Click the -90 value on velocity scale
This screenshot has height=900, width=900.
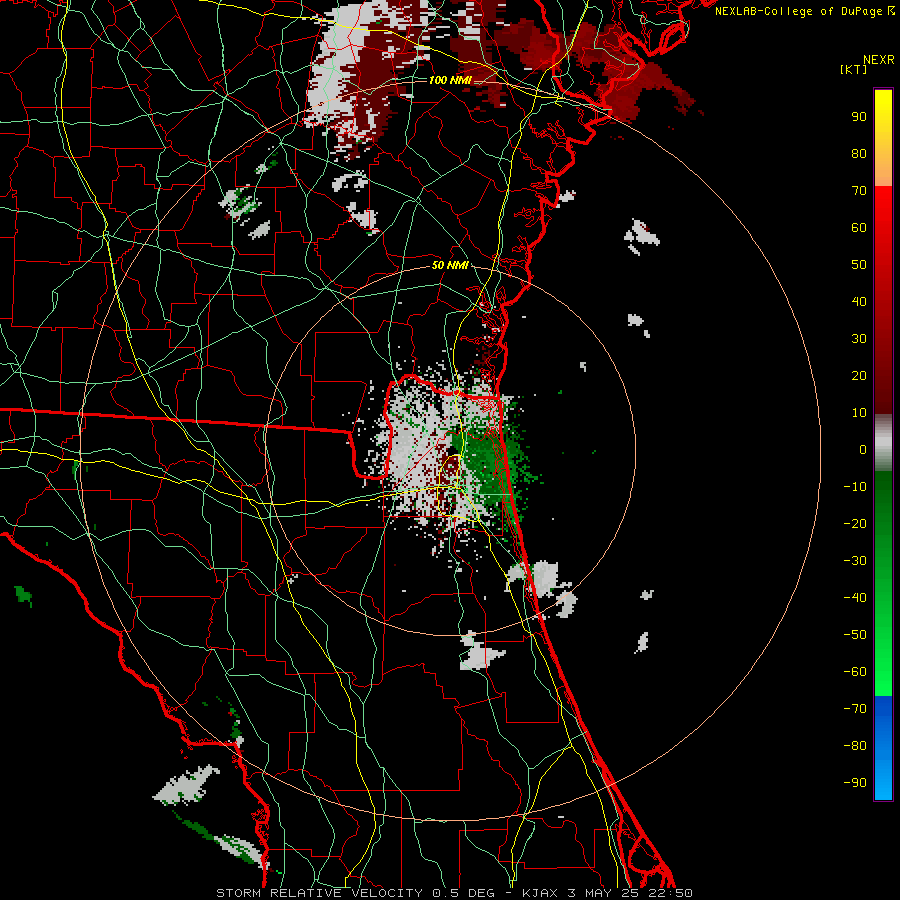tap(855, 783)
